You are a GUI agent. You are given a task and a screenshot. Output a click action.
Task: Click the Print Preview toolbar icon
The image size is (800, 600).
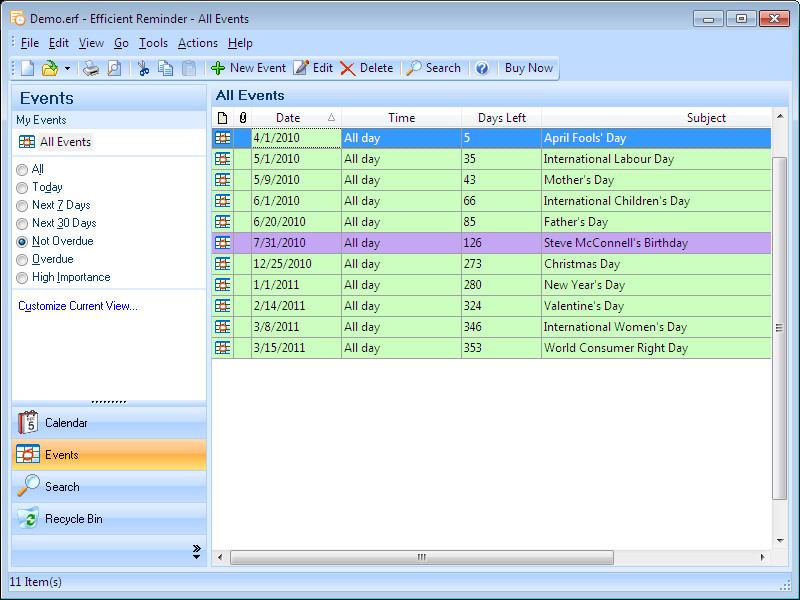coord(114,68)
